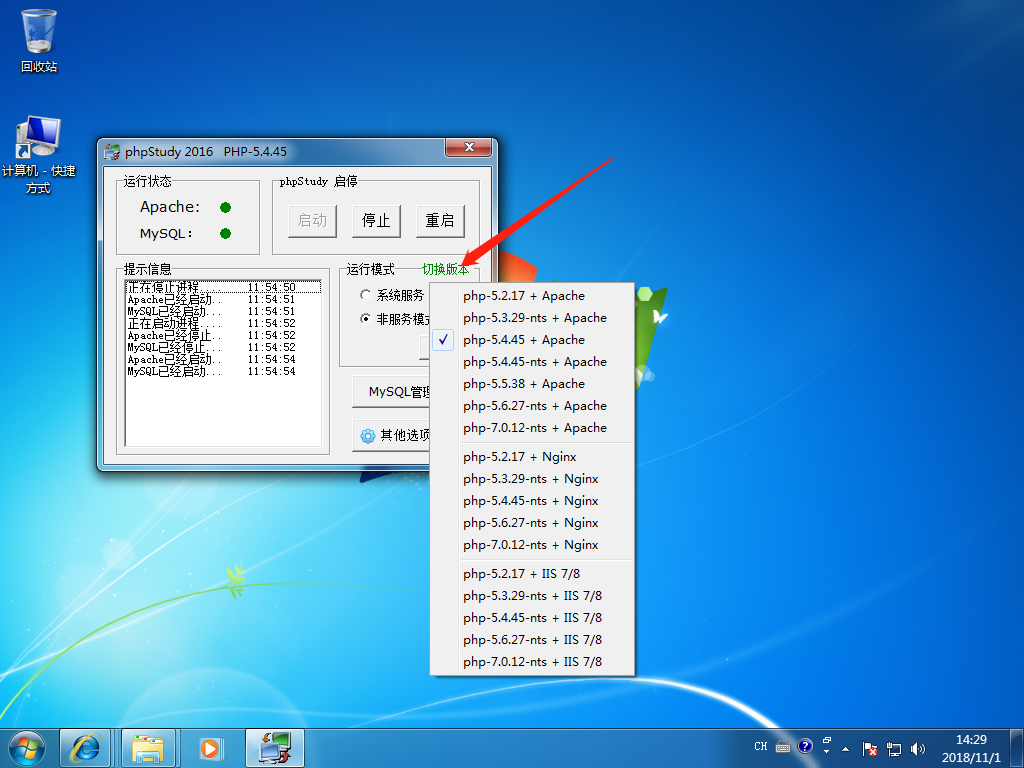1024x768 pixels.
Task: Click the 切换版本 link
Action: click(x=445, y=269)
